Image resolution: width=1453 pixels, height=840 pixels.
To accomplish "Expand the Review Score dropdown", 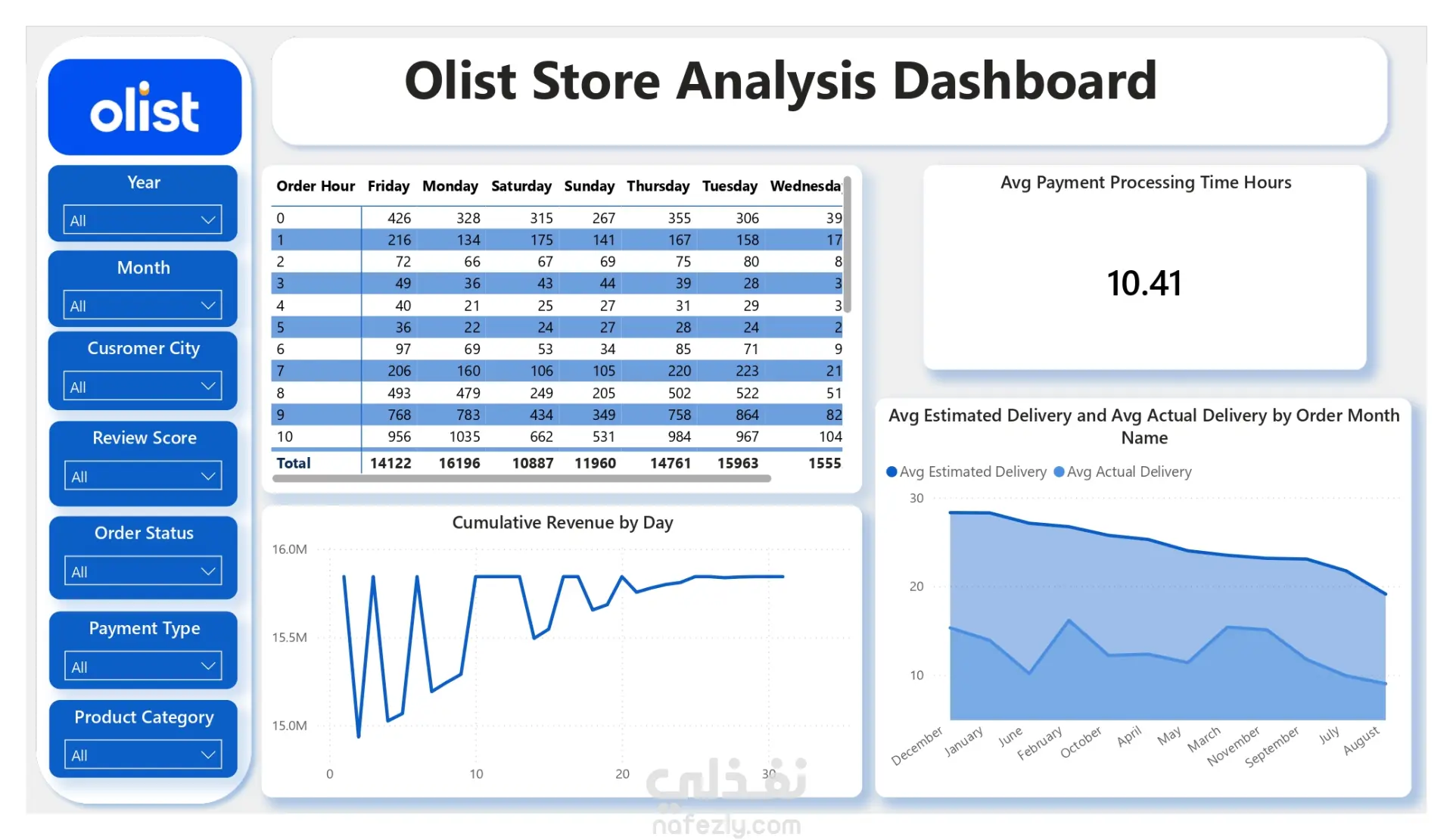I will coord(142,476).
